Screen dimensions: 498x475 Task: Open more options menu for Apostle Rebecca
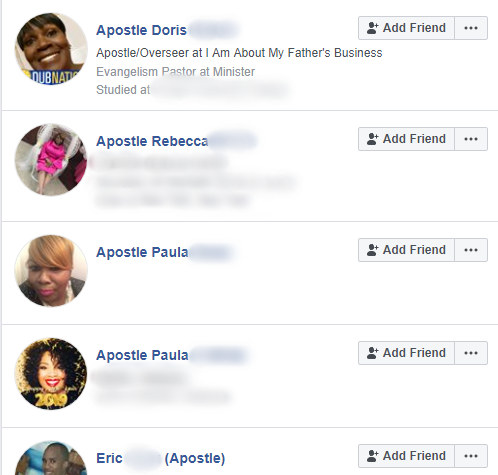click(471, 139)
